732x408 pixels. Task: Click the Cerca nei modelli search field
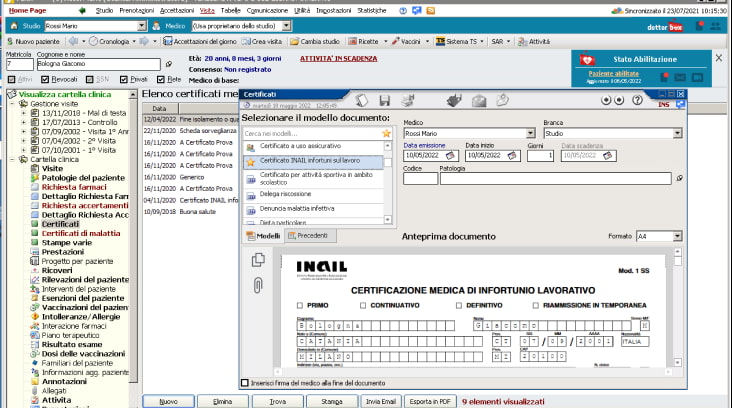(x=312, y=134)
